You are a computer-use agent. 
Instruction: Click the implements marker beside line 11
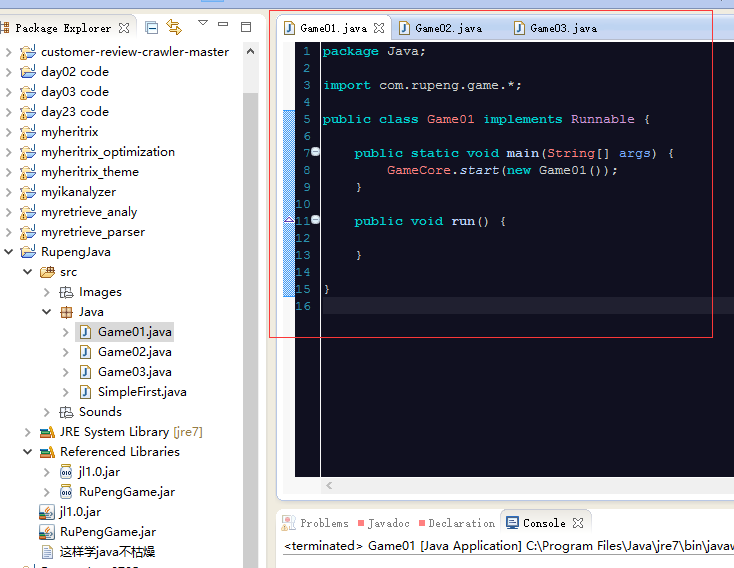point(289,220)
